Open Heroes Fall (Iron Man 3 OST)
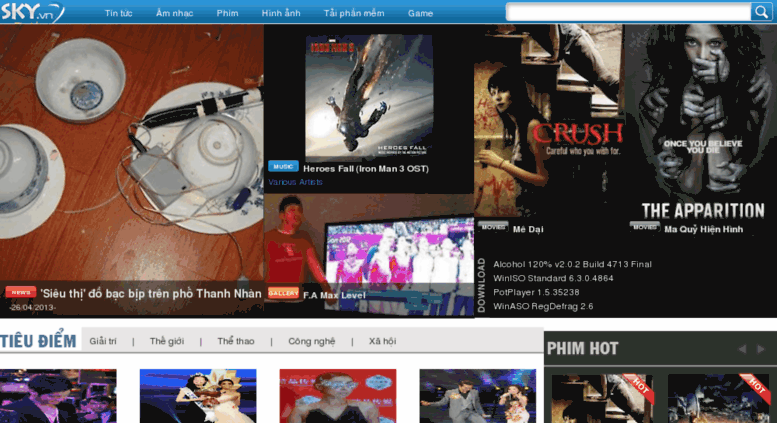 366,169
